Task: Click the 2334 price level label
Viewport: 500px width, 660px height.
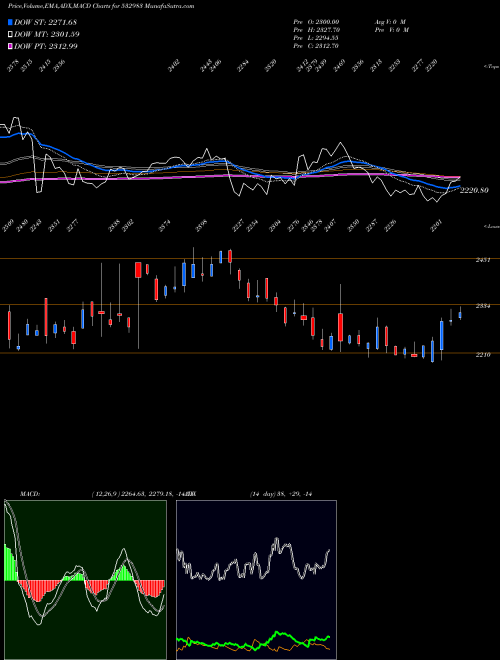Action: pos(483,306)
